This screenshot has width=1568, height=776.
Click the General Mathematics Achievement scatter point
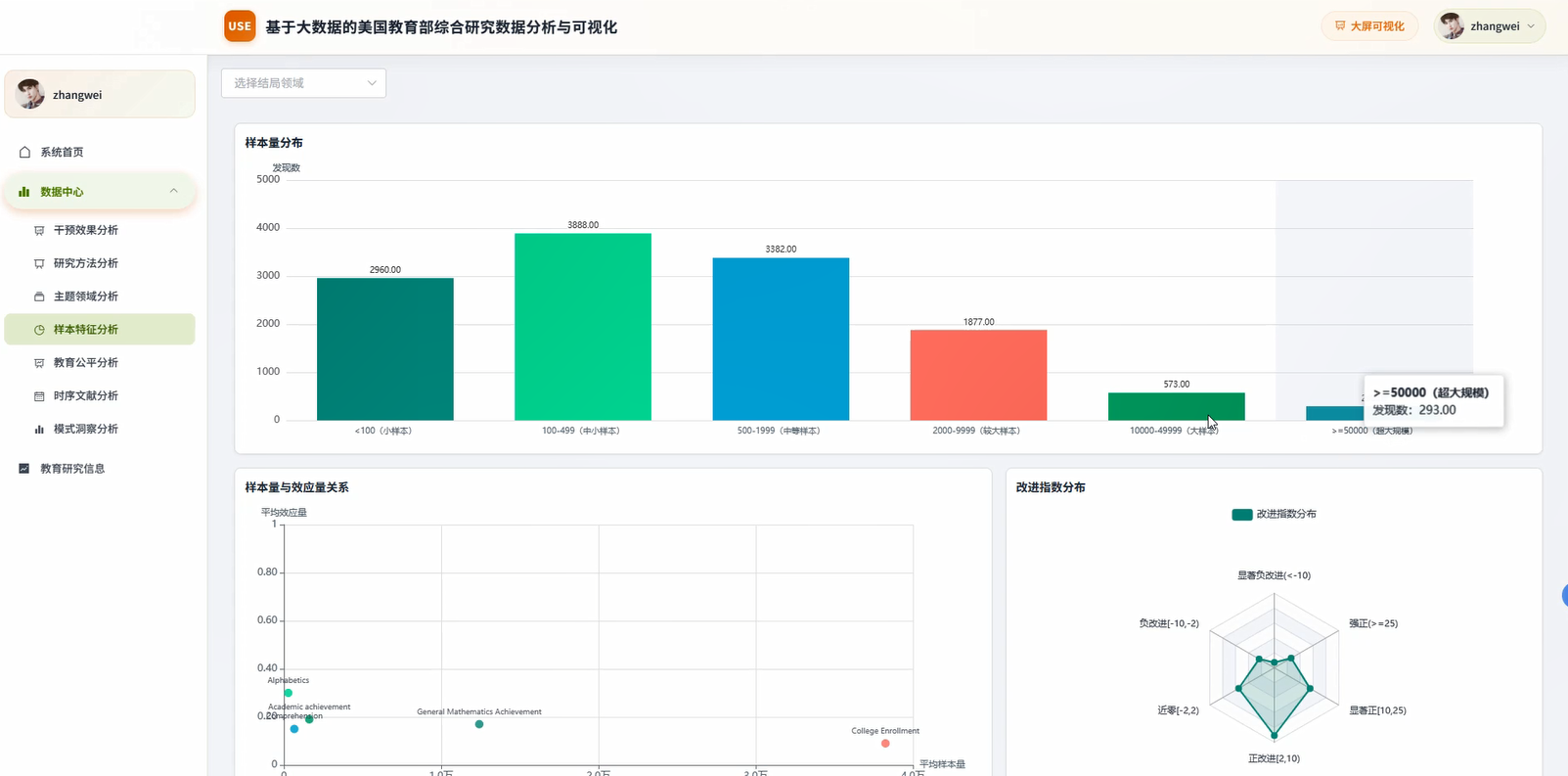[x=479, y=724]
